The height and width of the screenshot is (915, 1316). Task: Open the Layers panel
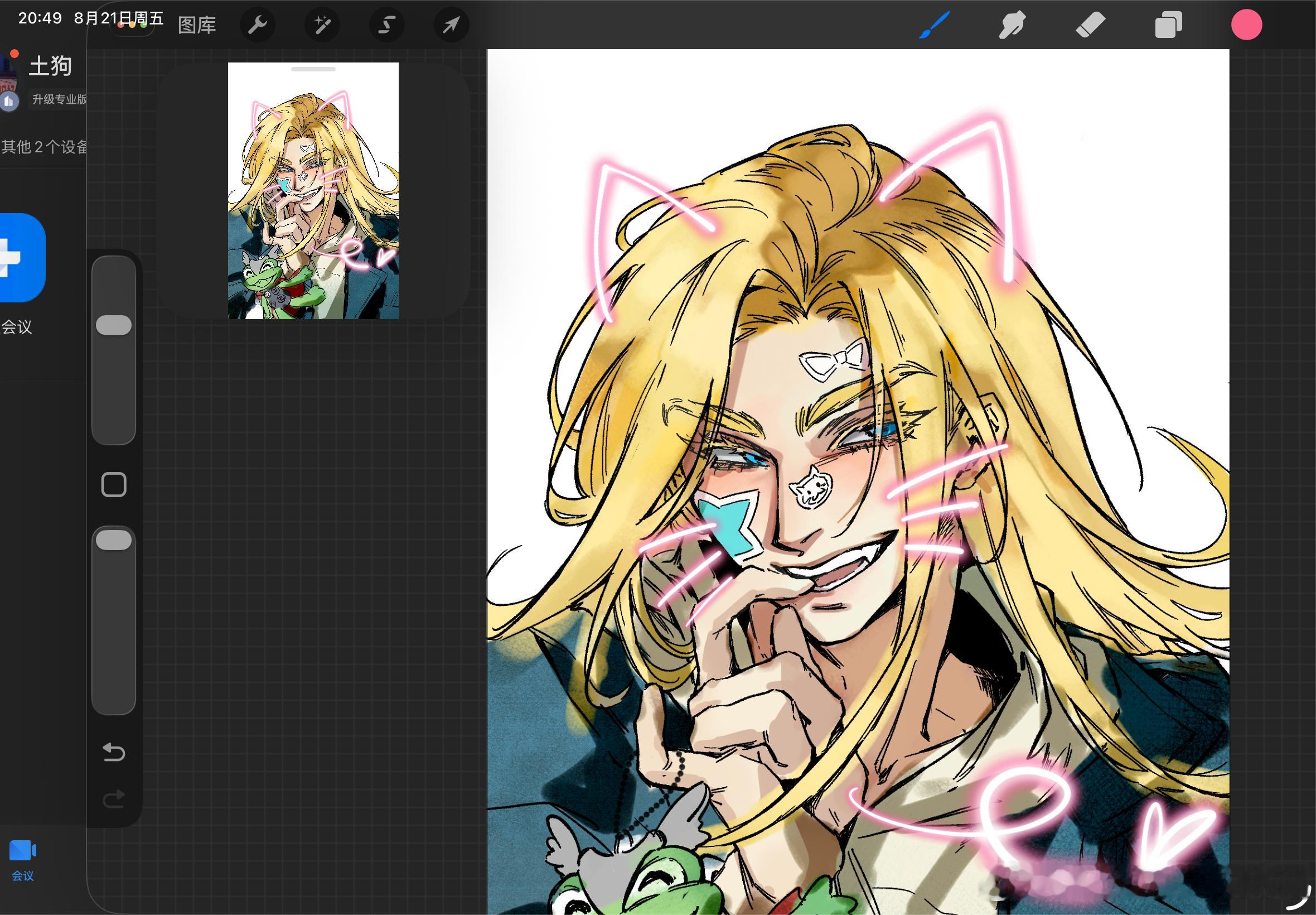click(1169, 25)
